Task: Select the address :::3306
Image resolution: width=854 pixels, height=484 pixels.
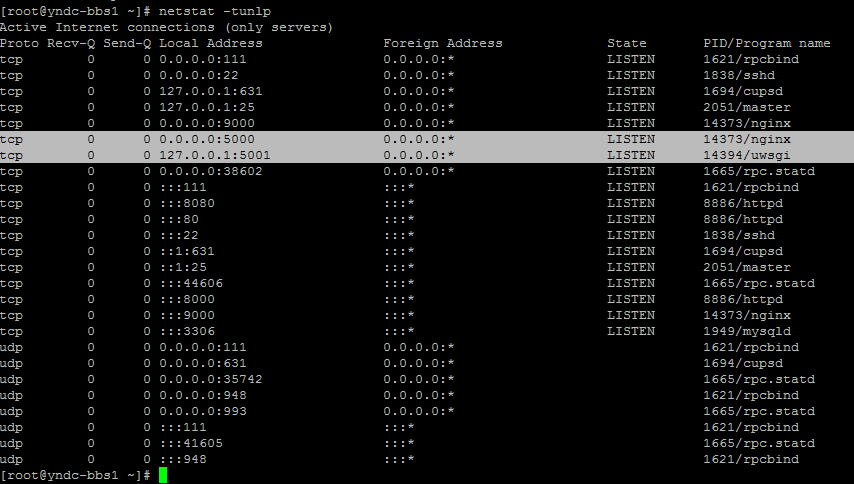Action: (x=187, y=331)
